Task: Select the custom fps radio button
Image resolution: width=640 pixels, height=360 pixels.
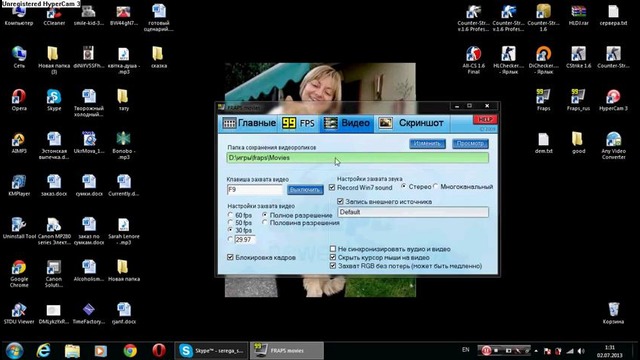Action: pos(231,240)
